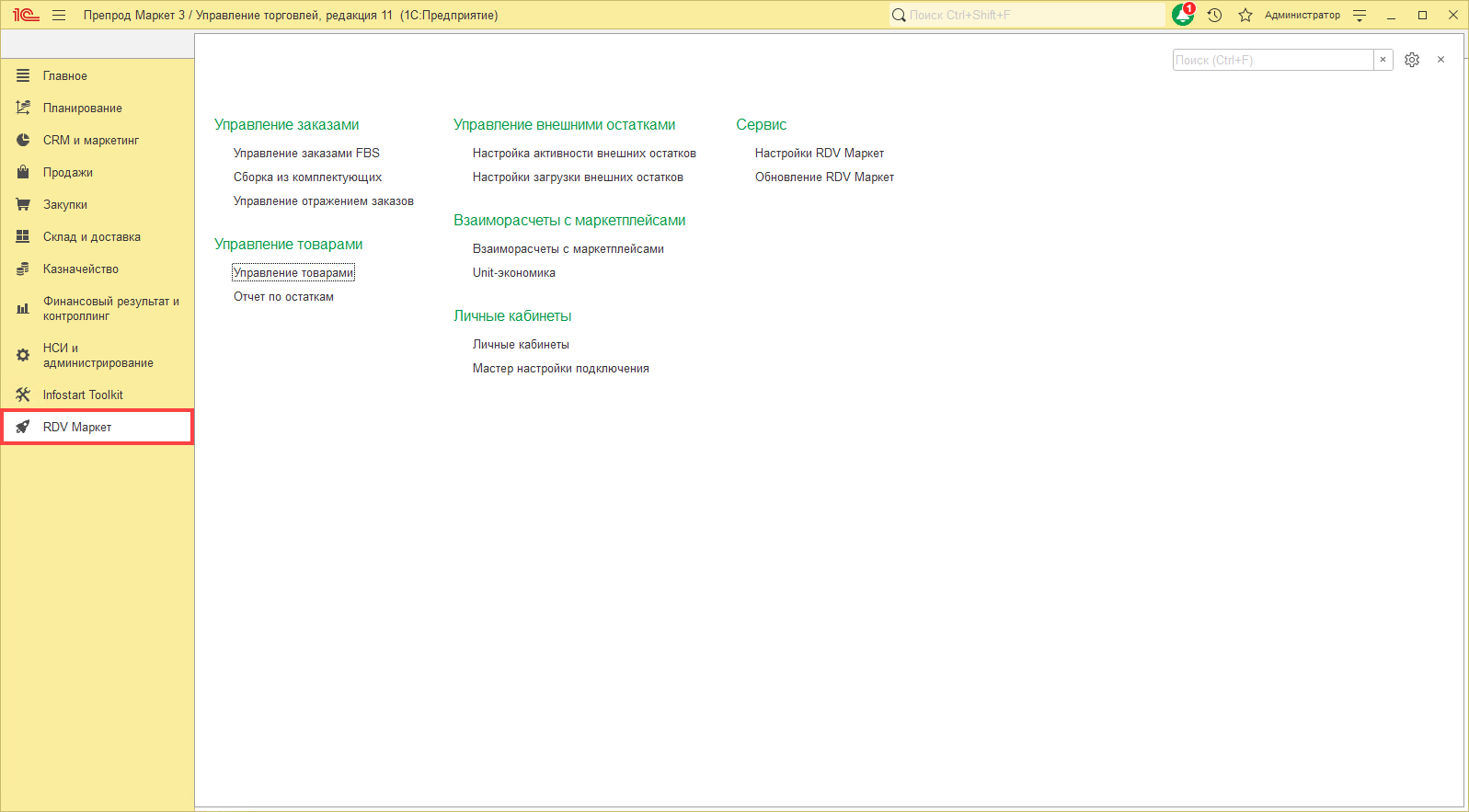The image size is (1469, 812).
Task: Open Управление заказами FBS
Action: [306, 153]
